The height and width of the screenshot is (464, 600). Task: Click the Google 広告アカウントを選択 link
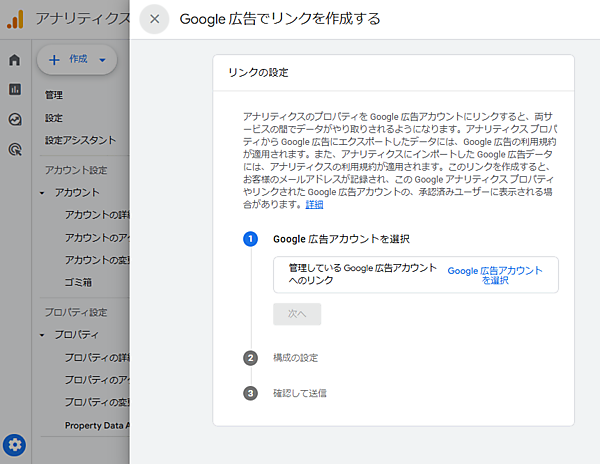pos(495,275)
